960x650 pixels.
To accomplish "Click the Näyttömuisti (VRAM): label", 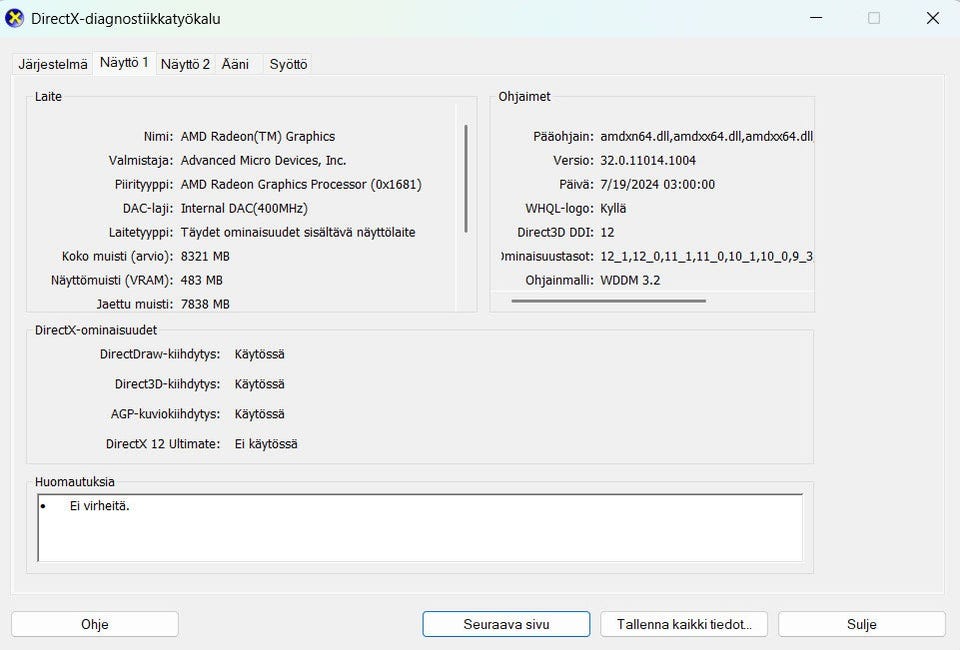I will pyautogui.click(x=112, y=280).
